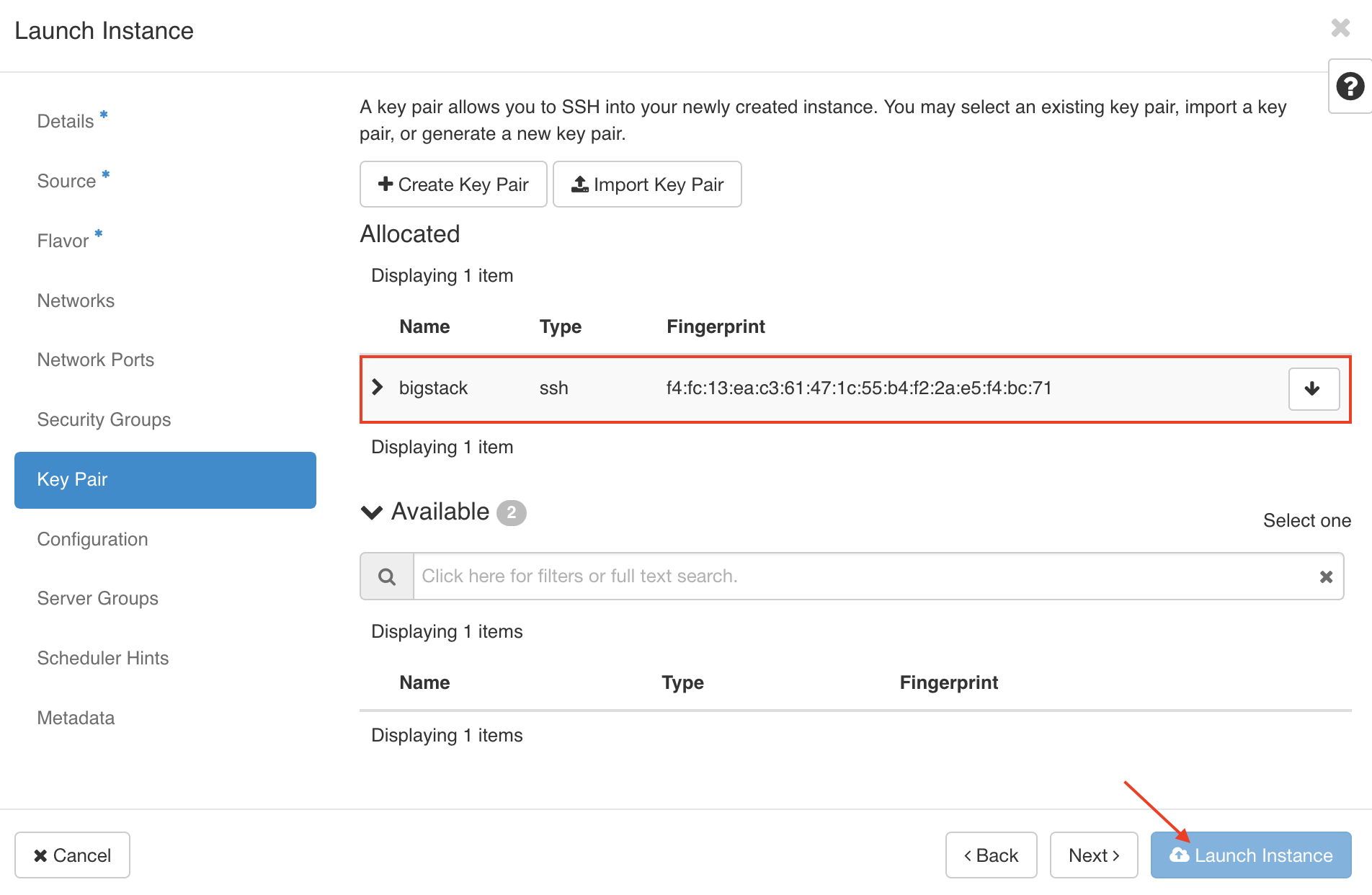Deallocate bigstack with the down arrow

click(1314, 389)
